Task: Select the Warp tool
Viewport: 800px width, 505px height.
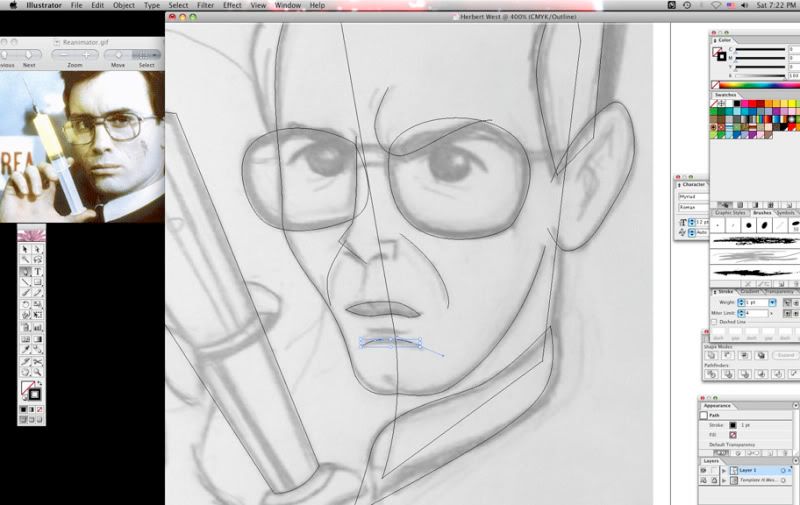Action: 26,315
